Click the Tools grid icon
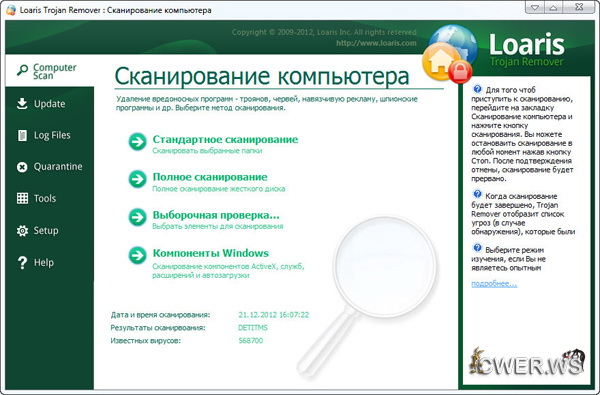Viewport: 600px width, 395px height. (22, 198)
